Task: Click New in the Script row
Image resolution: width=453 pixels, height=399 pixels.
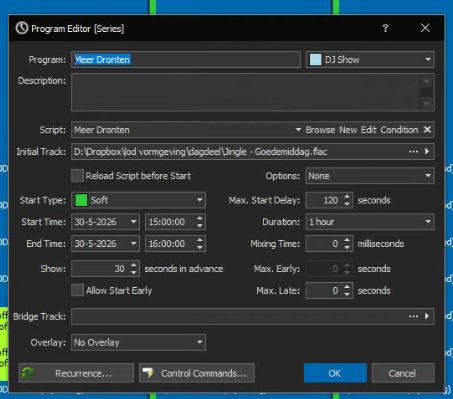Action: tap(348, 130)
